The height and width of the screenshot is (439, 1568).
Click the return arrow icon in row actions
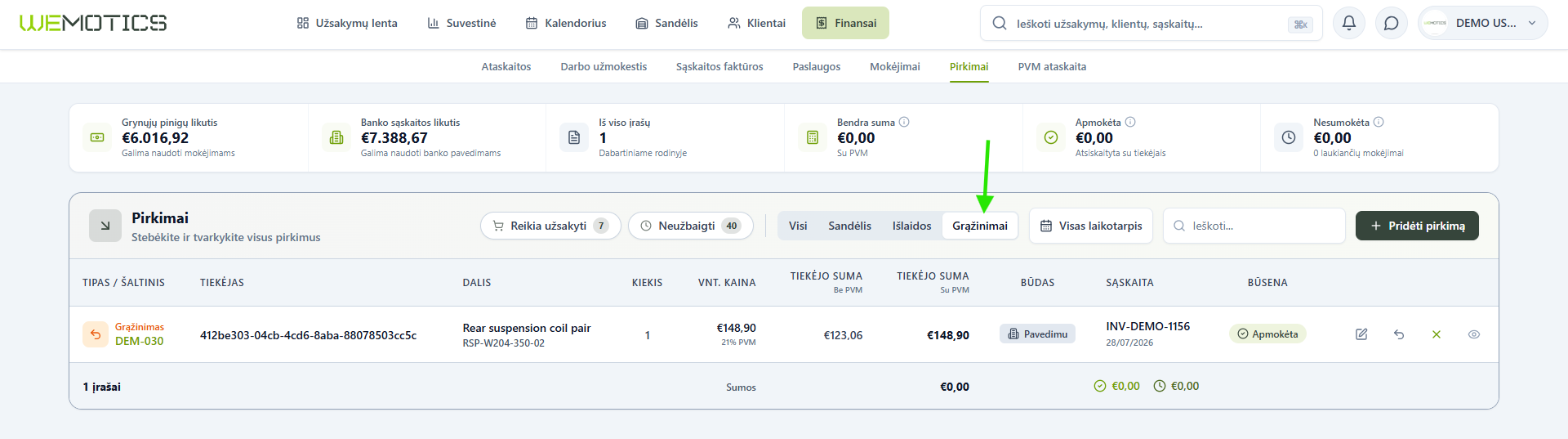(x=1399, y=334)
